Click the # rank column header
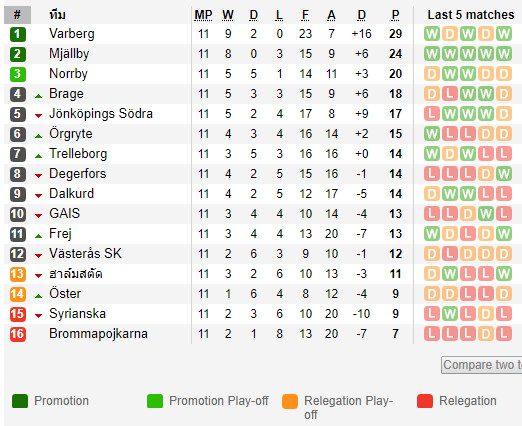 point(17,15)
